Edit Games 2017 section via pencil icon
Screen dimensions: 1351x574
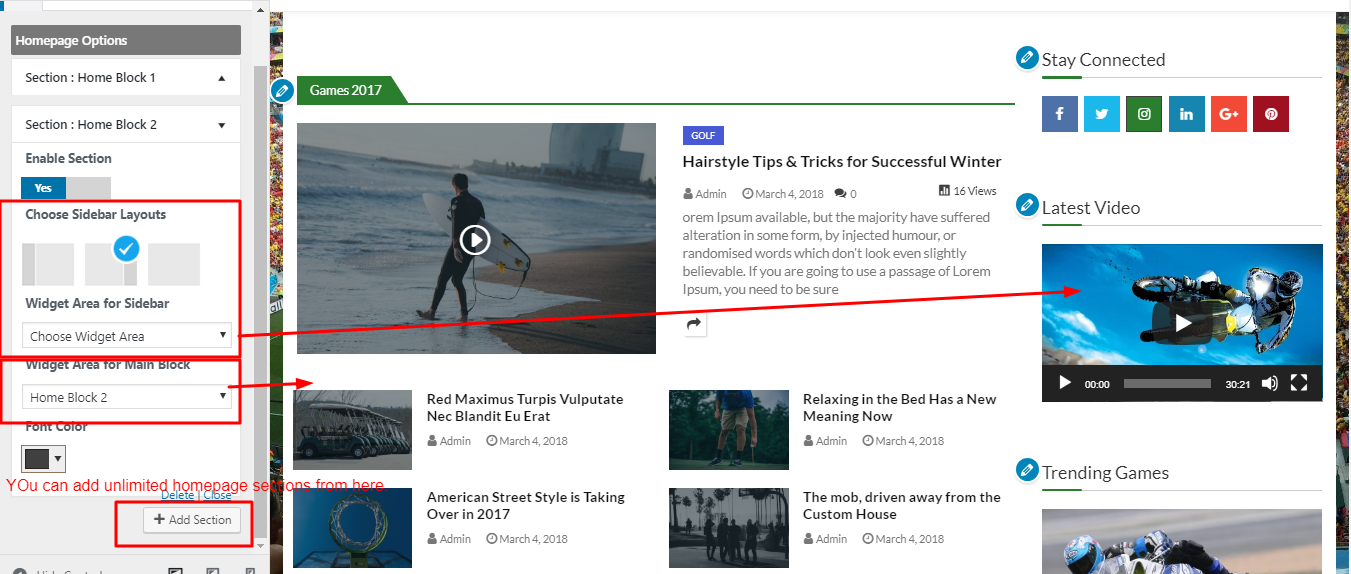(282, 91)
